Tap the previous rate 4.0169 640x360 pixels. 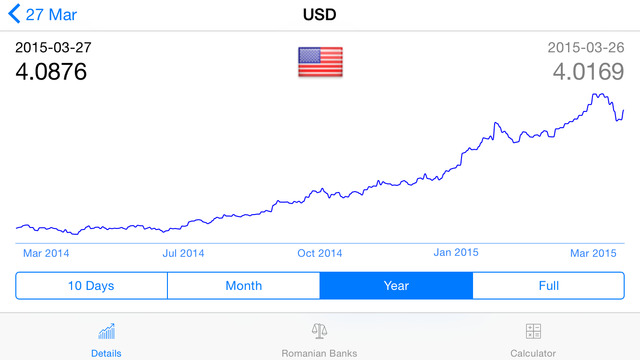click(588, 71)
